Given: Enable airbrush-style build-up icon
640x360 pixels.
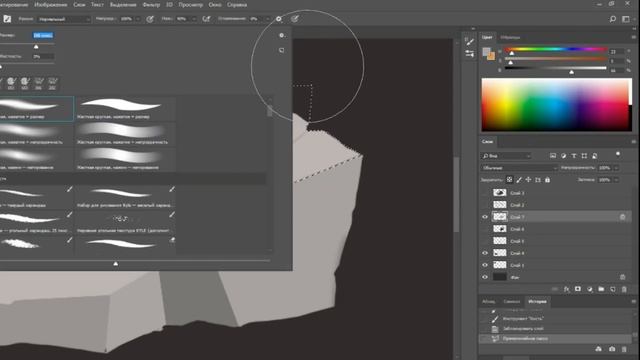Looking at the screenshot, I should pyautogui.click(x=207, y=19).
